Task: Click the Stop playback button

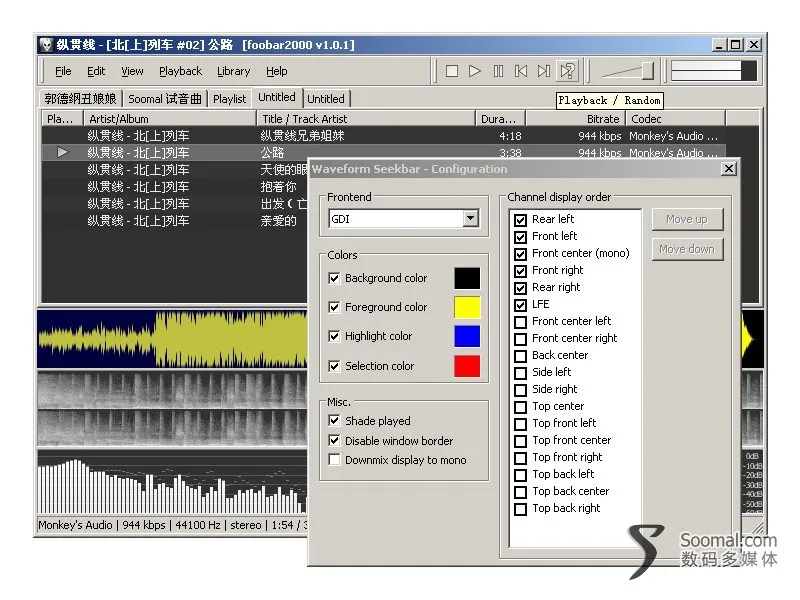Action: [x=452, y=71]
